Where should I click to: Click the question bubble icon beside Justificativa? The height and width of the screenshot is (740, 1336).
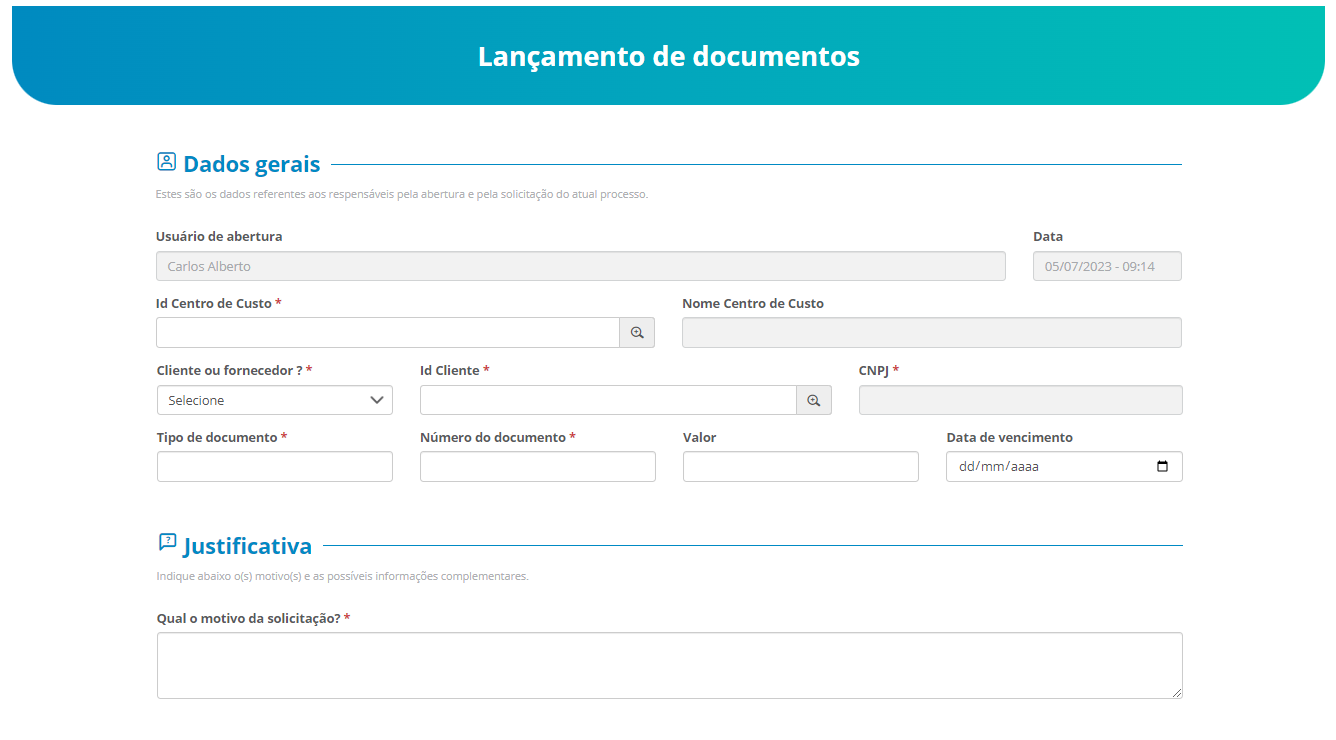coord(167,542)
